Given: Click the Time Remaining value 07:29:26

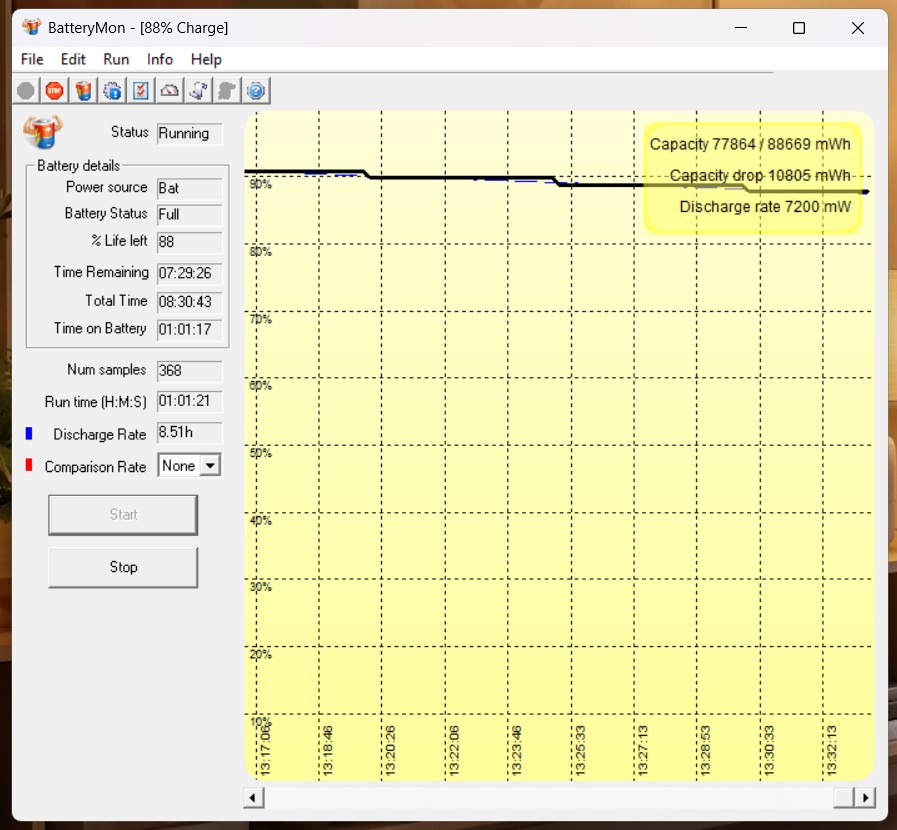Looking at the screenshot, I should (189, 273).
